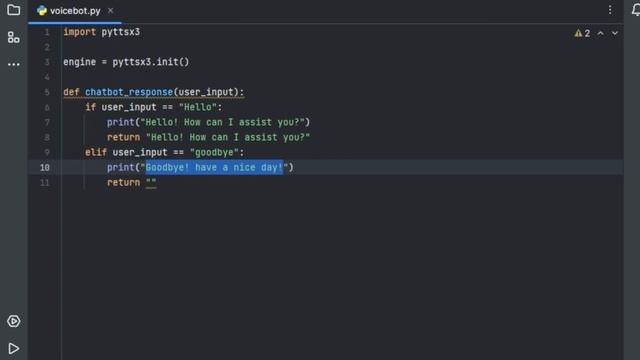The image size is (640, 360).
Task: Click the 'import pyttsx3' line
Action: pos(102,32)
